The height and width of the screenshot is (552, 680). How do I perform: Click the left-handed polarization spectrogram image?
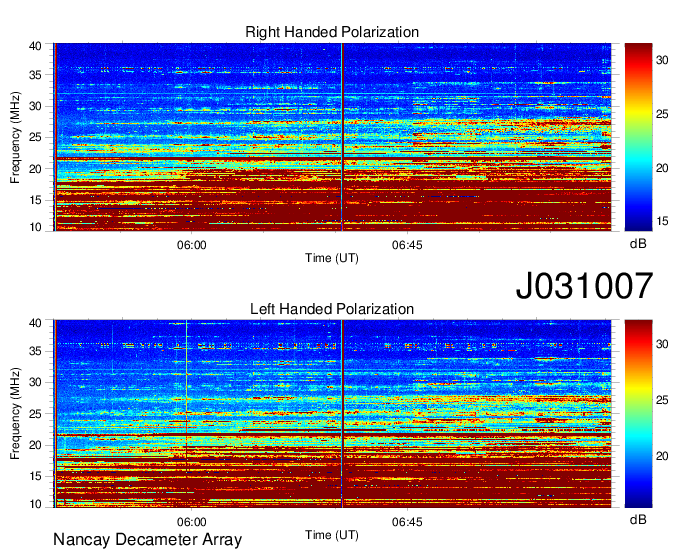click(332, 414)
